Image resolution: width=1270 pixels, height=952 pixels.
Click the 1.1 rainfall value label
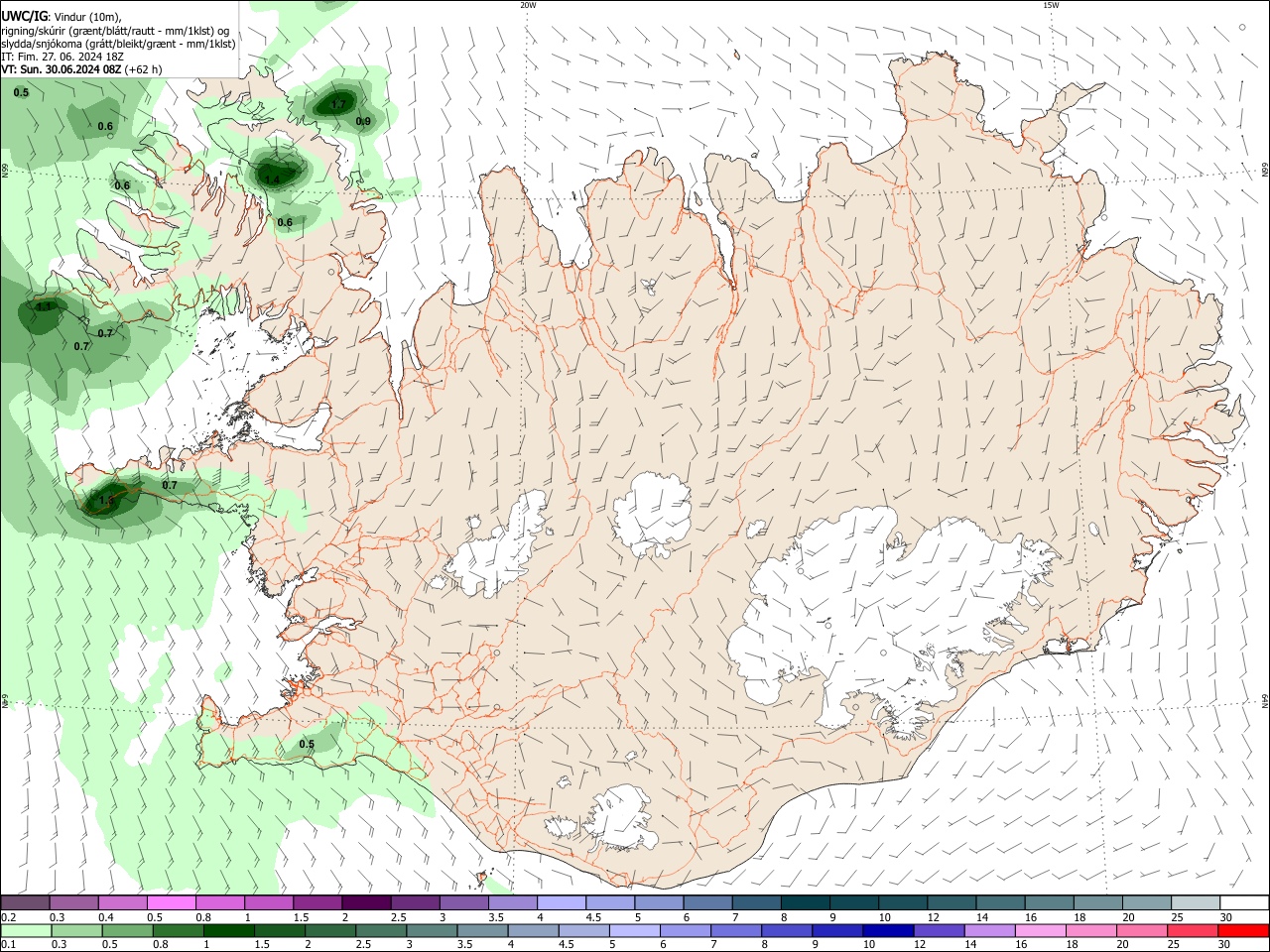coord(44,306)
